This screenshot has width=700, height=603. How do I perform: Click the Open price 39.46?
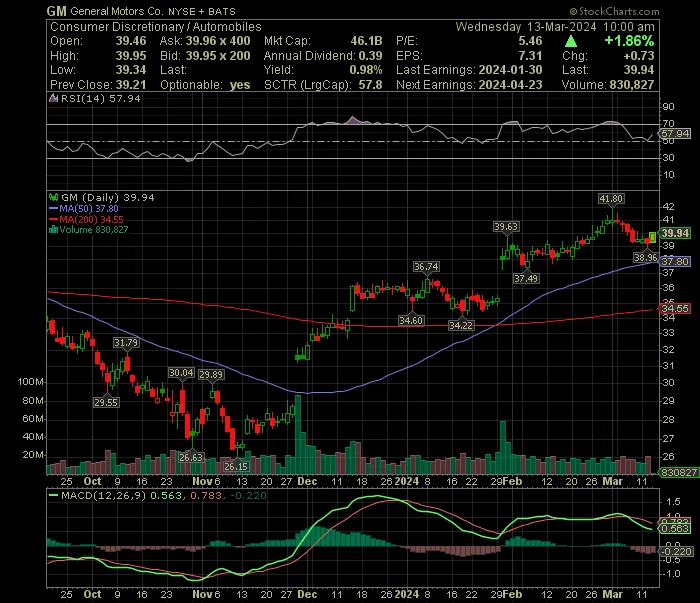(131, 41)
